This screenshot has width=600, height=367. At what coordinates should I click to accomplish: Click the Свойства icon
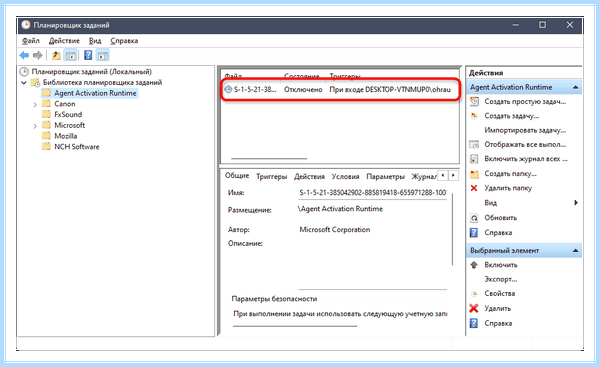474,294
